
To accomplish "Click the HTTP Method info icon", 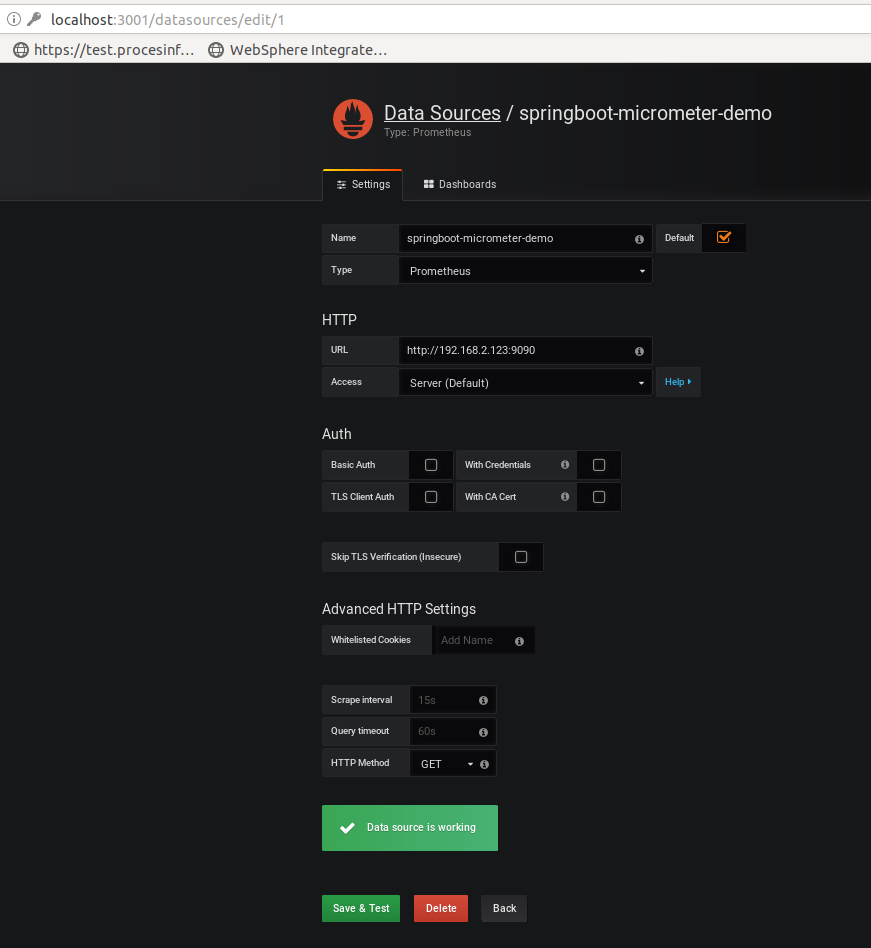I will point(484,764).
